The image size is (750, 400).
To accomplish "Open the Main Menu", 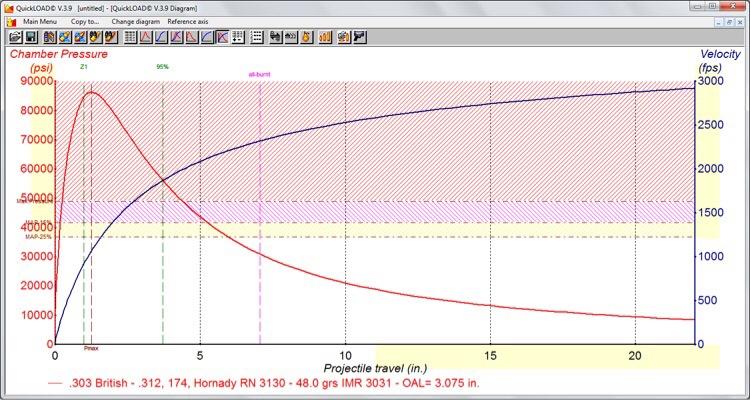I will (40, 22).
